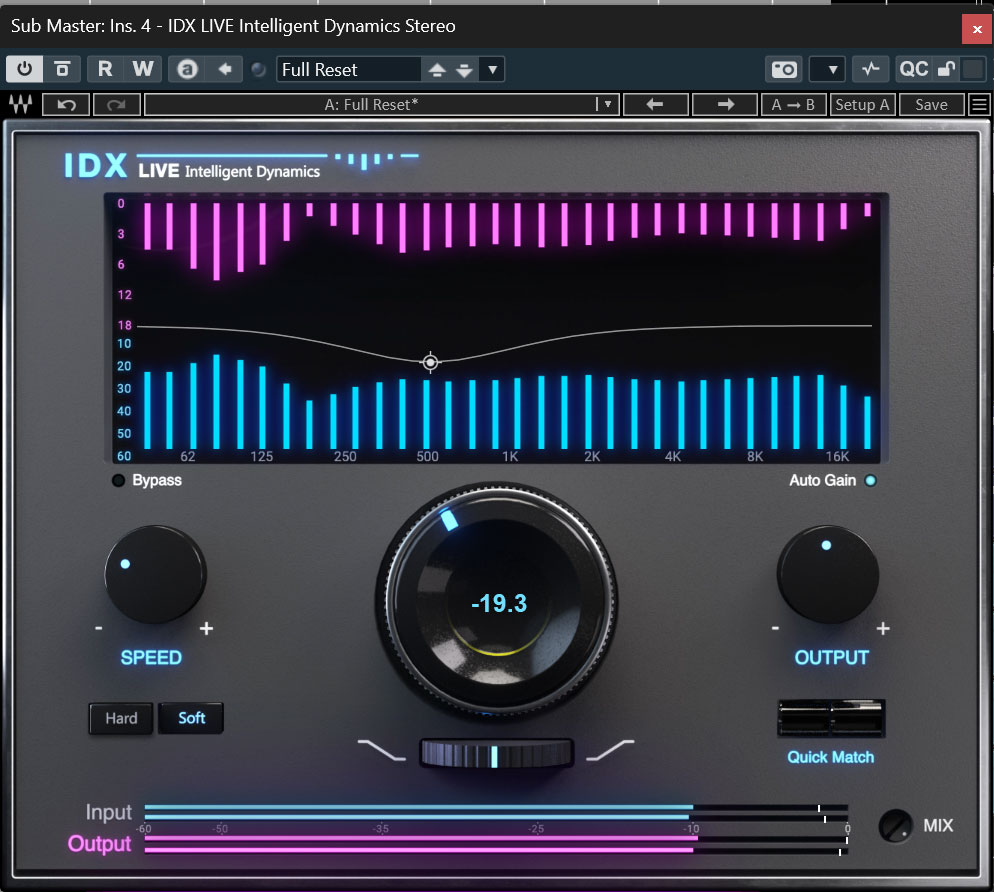Load next preset with right arrow
This screenshot has width=994, height=892.
tap(726, 104)
